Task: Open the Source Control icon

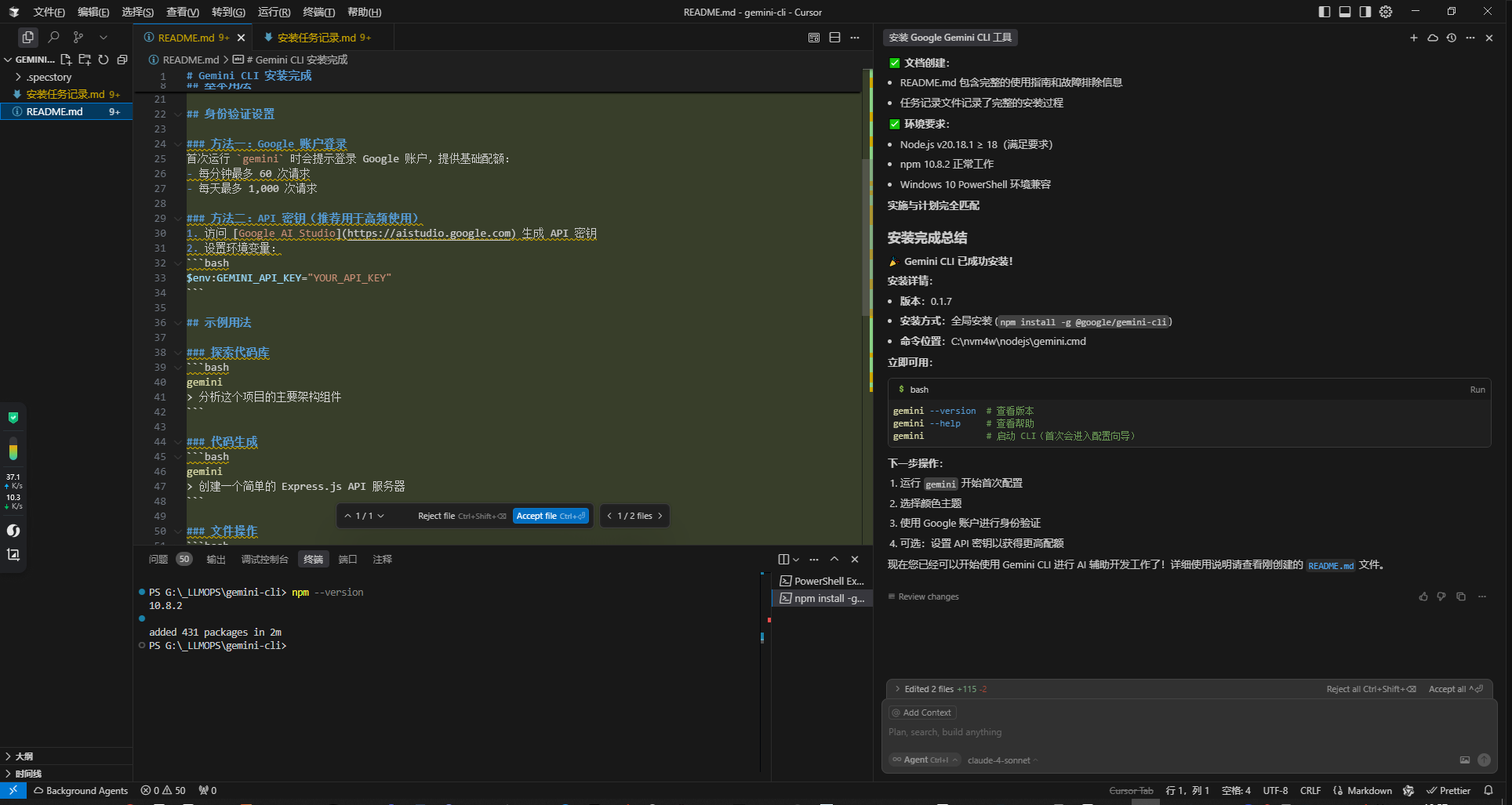Action: point(78,37)
